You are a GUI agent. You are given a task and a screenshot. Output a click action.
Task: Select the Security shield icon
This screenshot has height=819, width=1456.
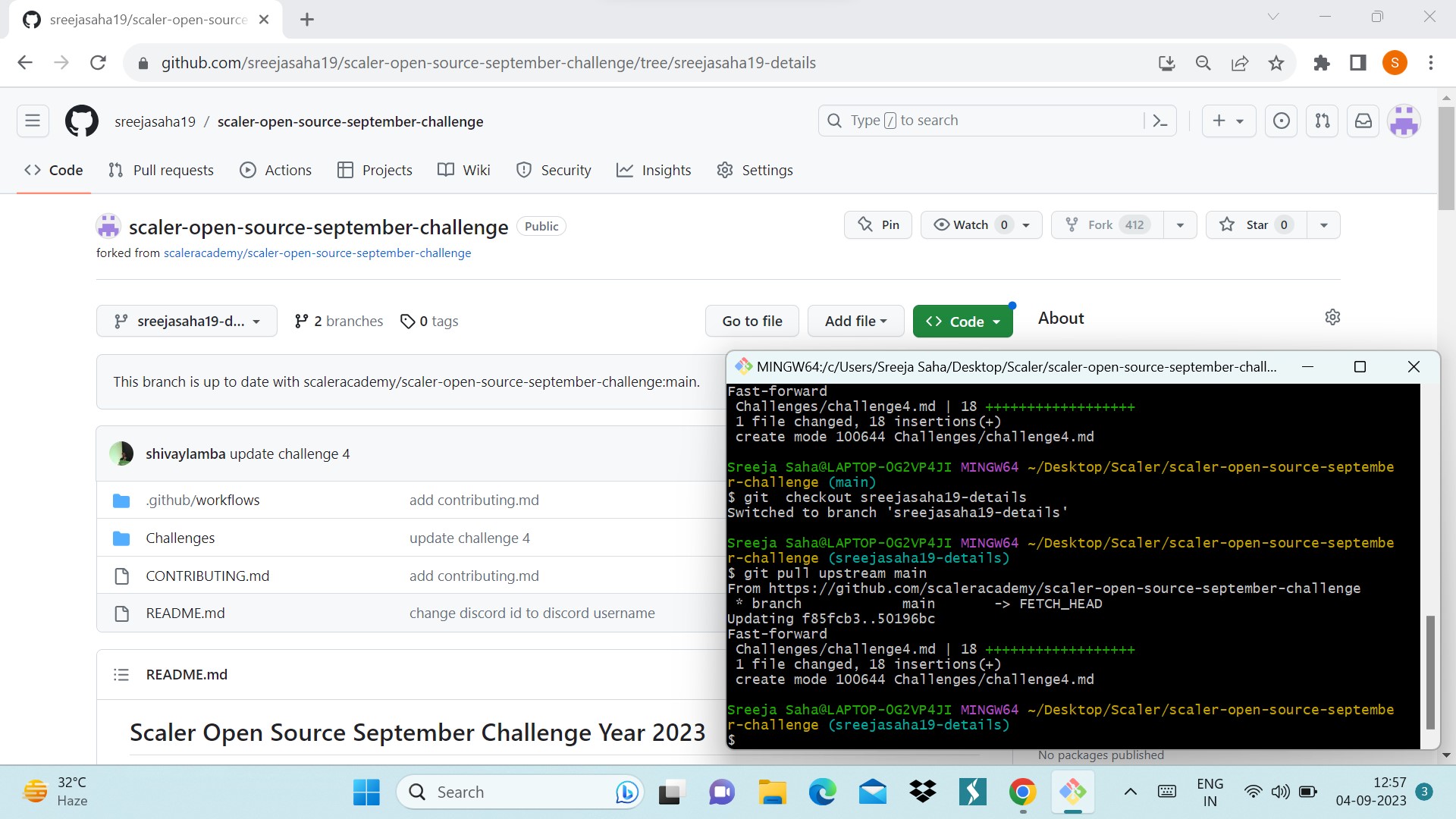pyautogui.click(x=524, y=170)
